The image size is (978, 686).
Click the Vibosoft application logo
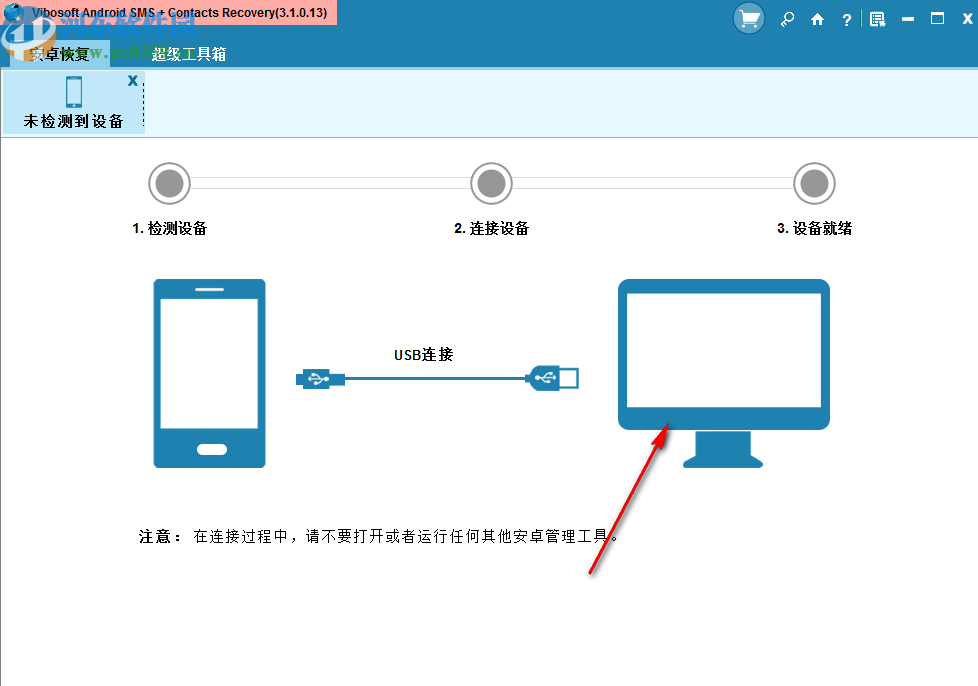(x=14, y=12)
